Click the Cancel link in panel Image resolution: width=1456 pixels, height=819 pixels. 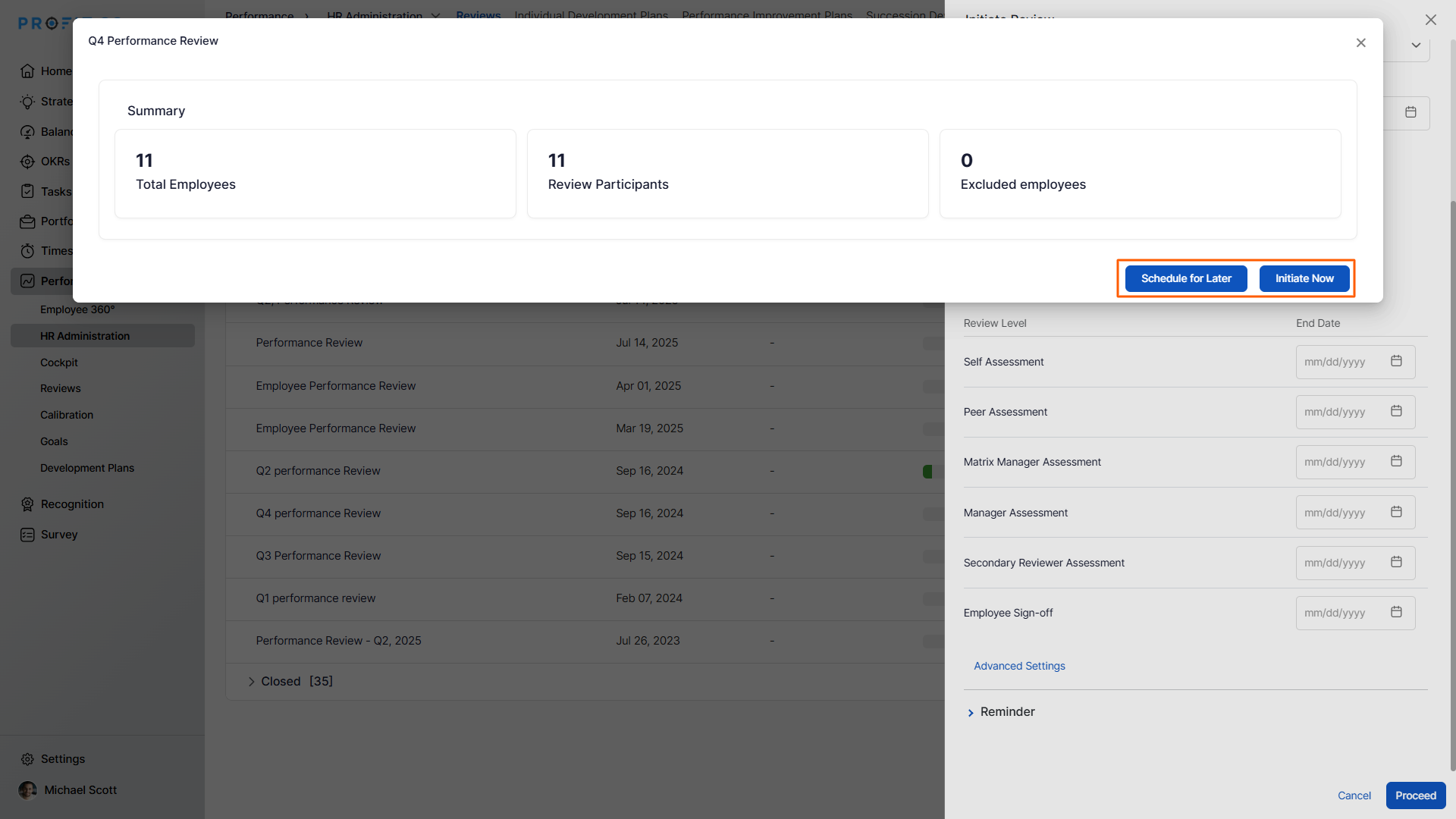pyautogui.click(x=1354, y=795)
